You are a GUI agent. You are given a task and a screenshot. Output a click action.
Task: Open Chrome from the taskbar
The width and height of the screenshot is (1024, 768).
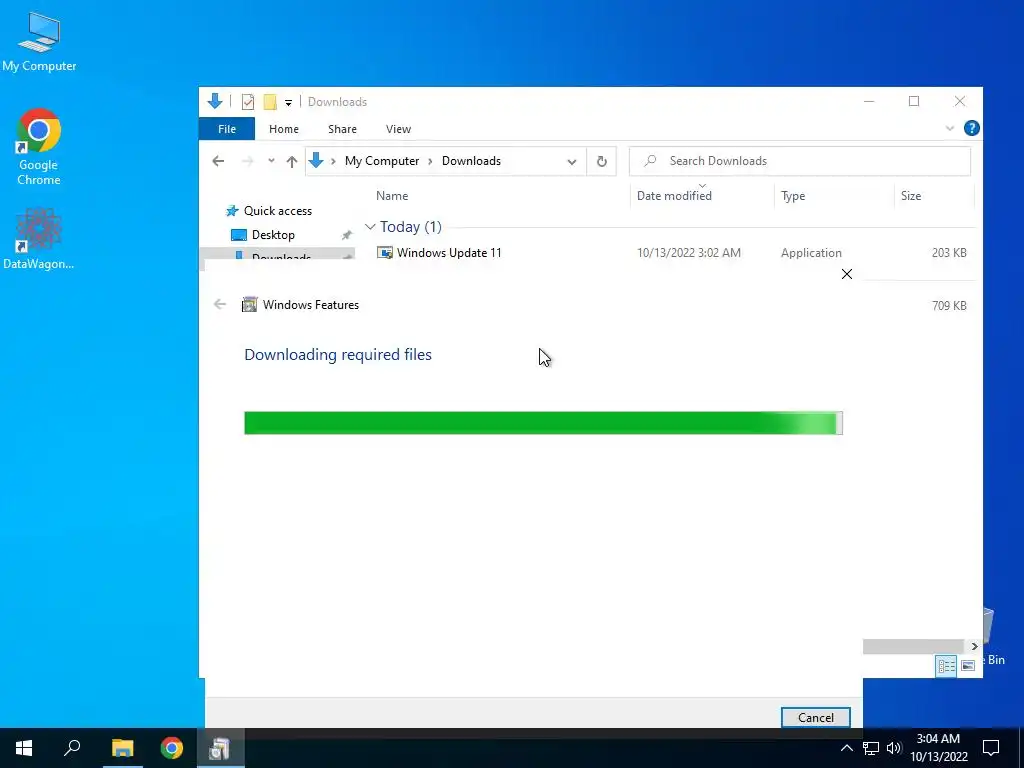click(x=171, y=748)
